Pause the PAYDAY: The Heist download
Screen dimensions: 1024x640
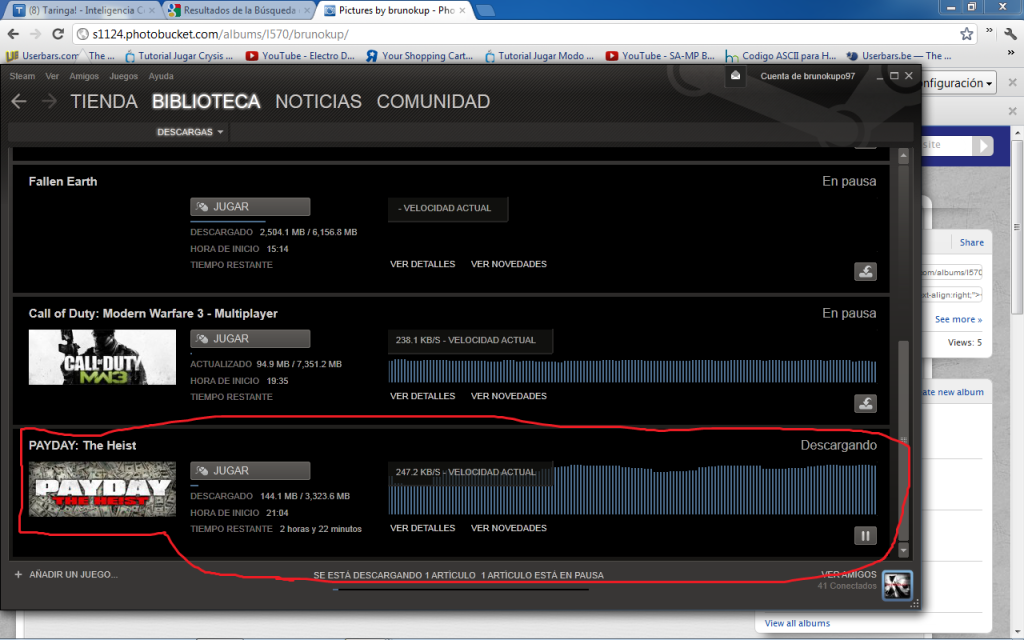(865, 536)
